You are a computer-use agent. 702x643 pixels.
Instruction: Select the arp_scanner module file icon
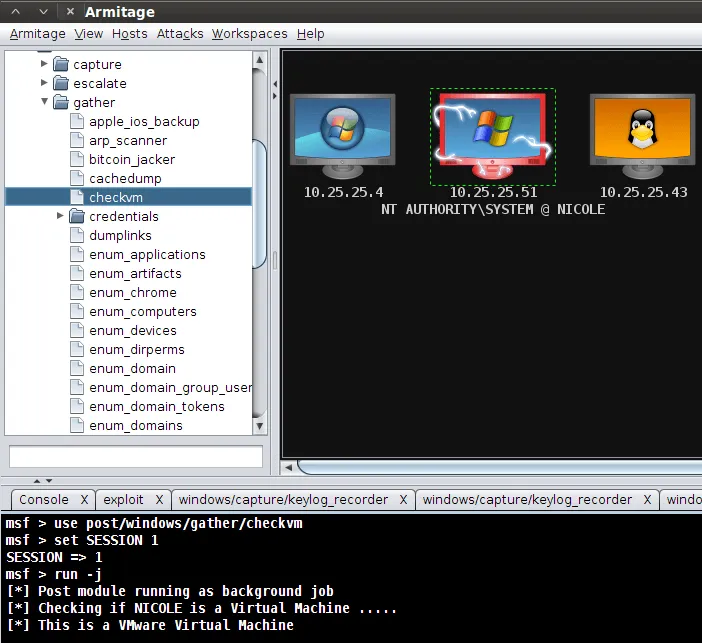point(77,141)
